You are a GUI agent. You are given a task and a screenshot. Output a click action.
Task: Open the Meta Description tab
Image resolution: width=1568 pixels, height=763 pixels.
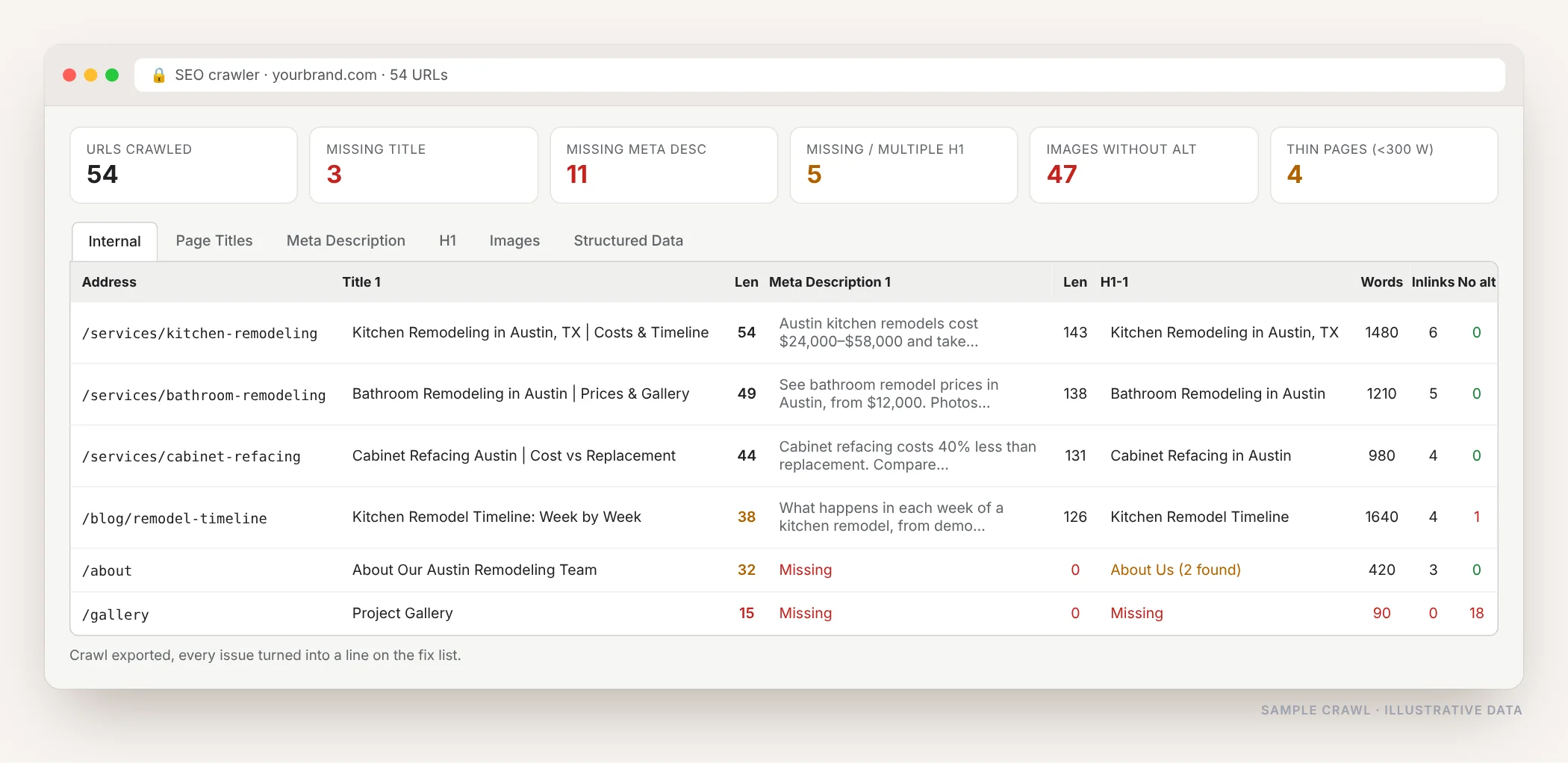tap(346, 240)
